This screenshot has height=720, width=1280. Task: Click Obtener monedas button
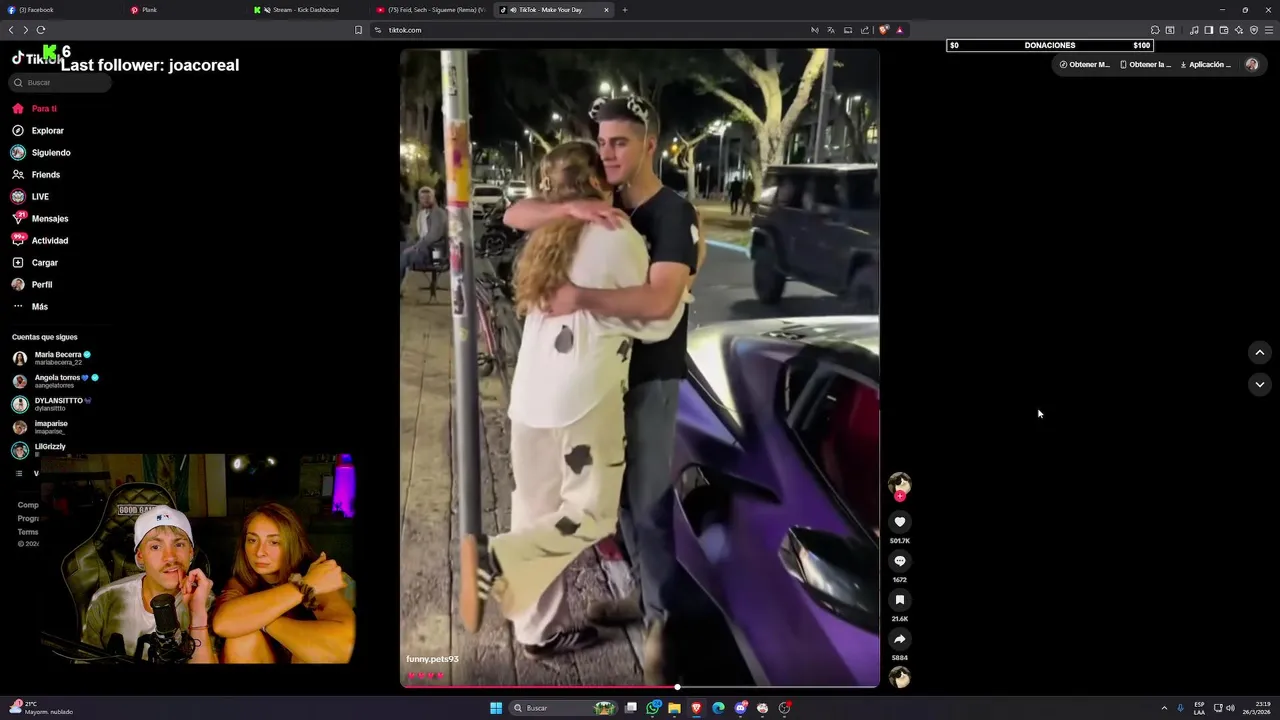(1084, 64)
